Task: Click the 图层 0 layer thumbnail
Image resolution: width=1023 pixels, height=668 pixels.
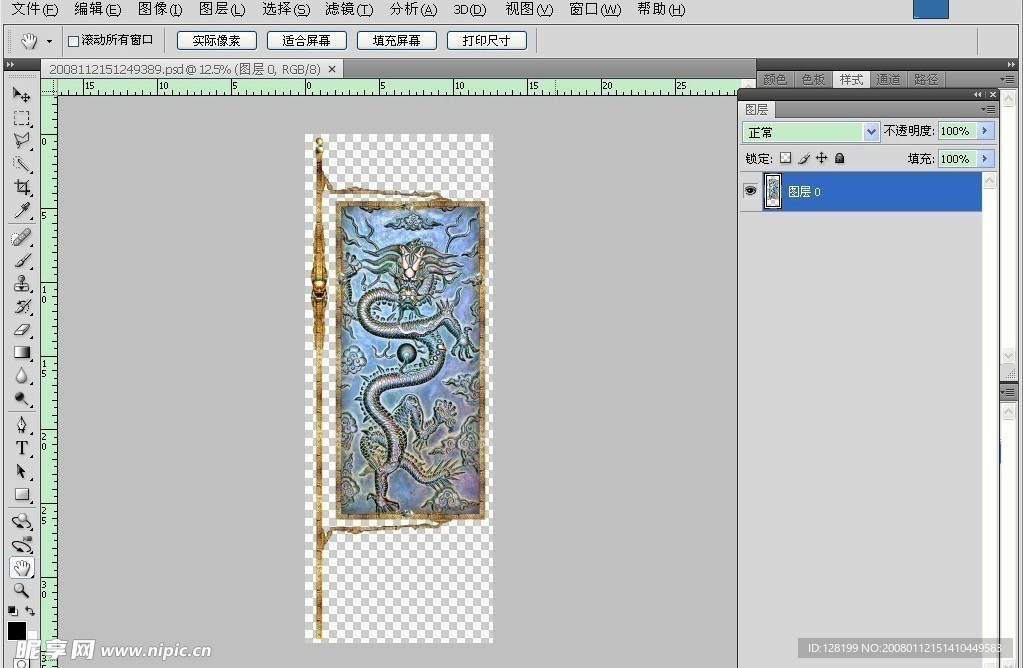Action: 772,191
